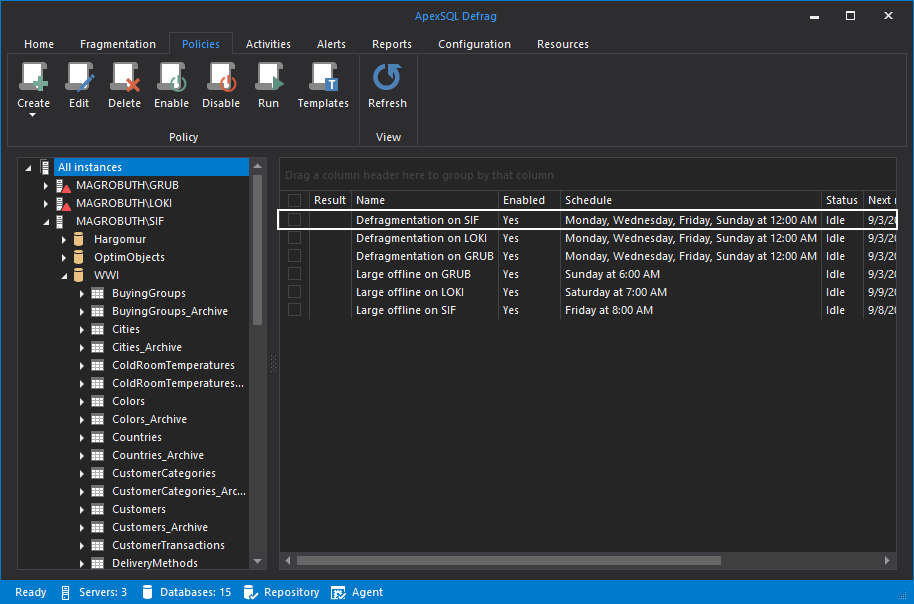Click the Disable policy icon

click(222, 78)
